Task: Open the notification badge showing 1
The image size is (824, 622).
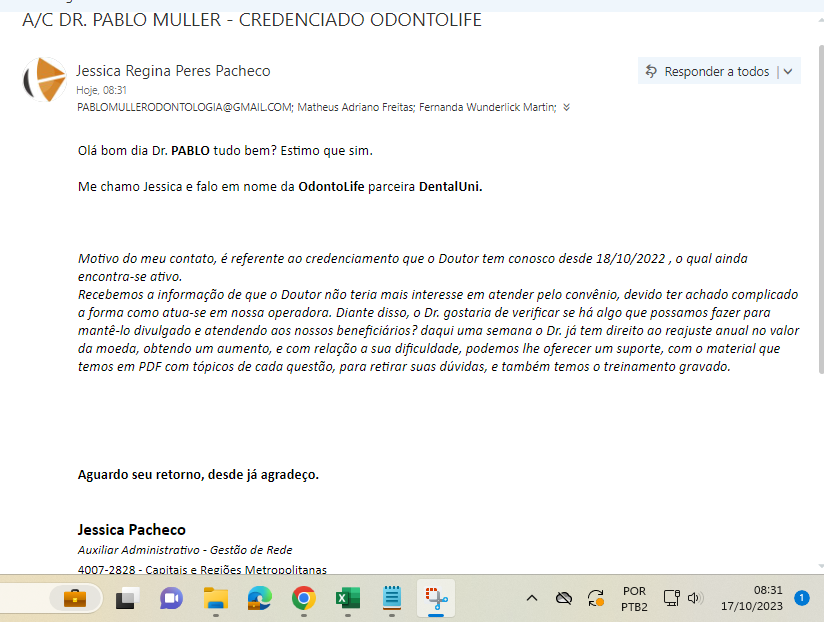Action: pyautogui.click(x=801, y=598)
